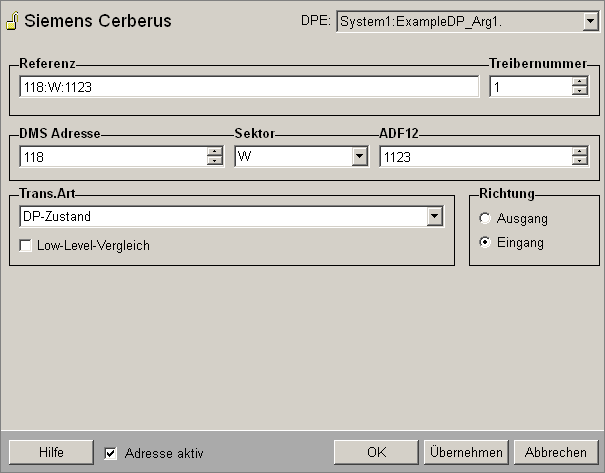The width and height of the screenshot is (605, 473).
Task: Increase the Treibernummer value
Action: pos(579,82)
